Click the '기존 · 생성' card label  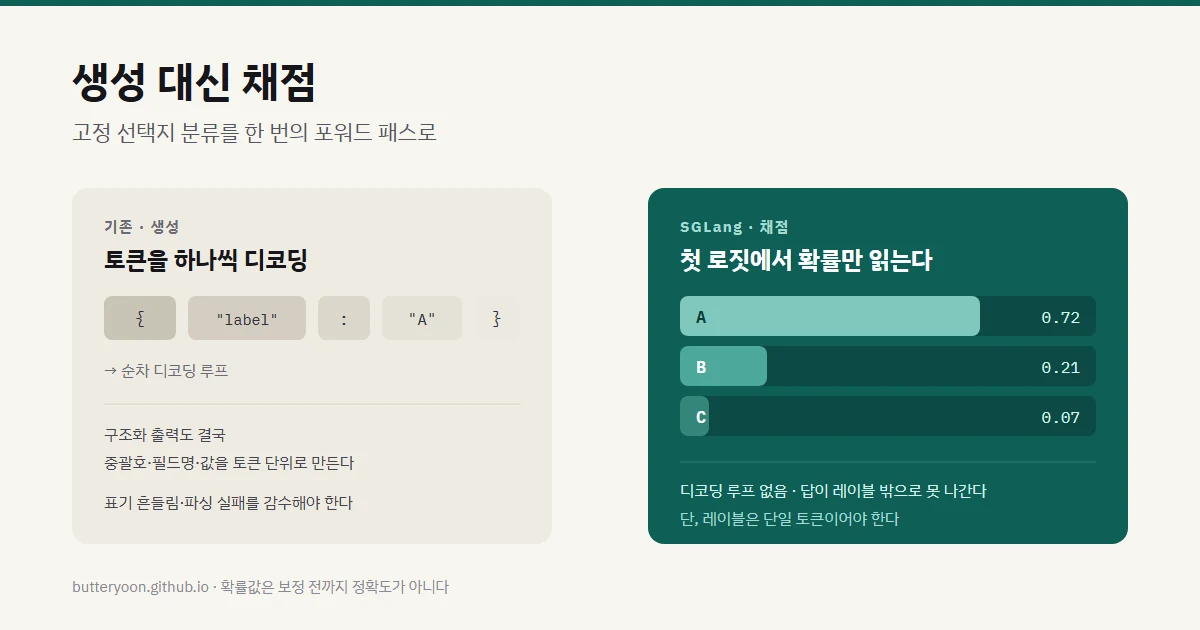(x=141, y=227)
